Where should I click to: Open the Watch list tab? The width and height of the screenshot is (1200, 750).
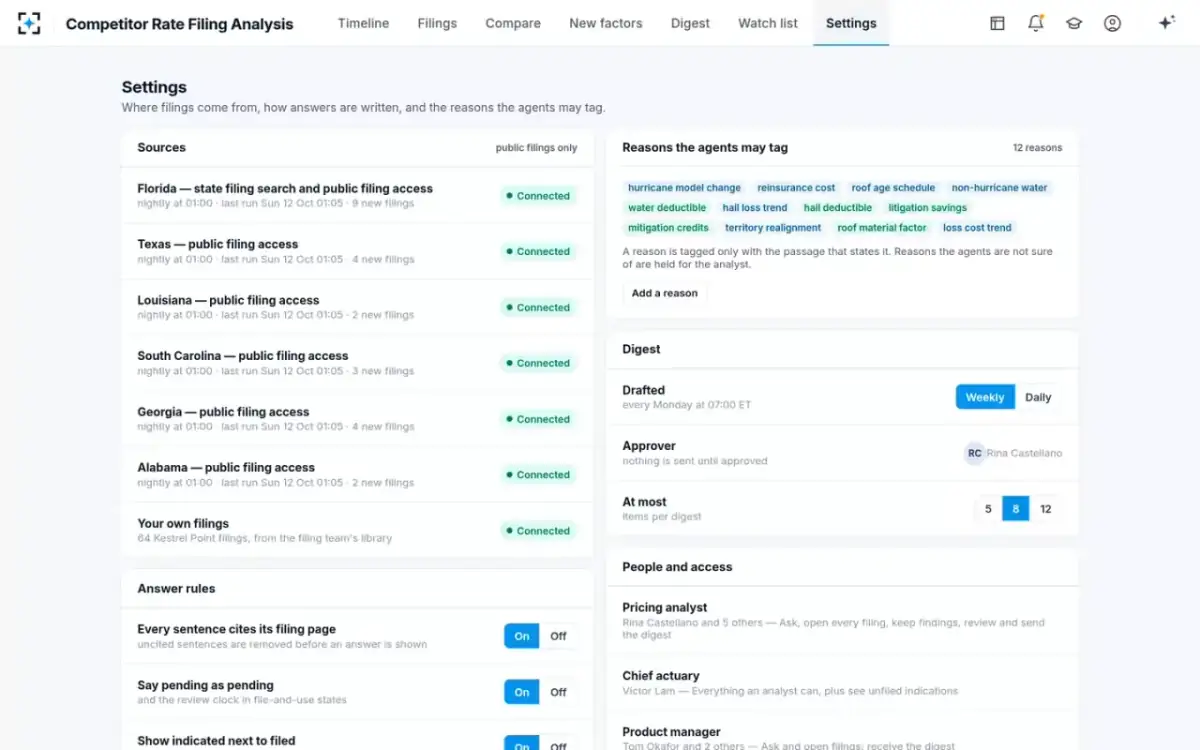point(768,23)
